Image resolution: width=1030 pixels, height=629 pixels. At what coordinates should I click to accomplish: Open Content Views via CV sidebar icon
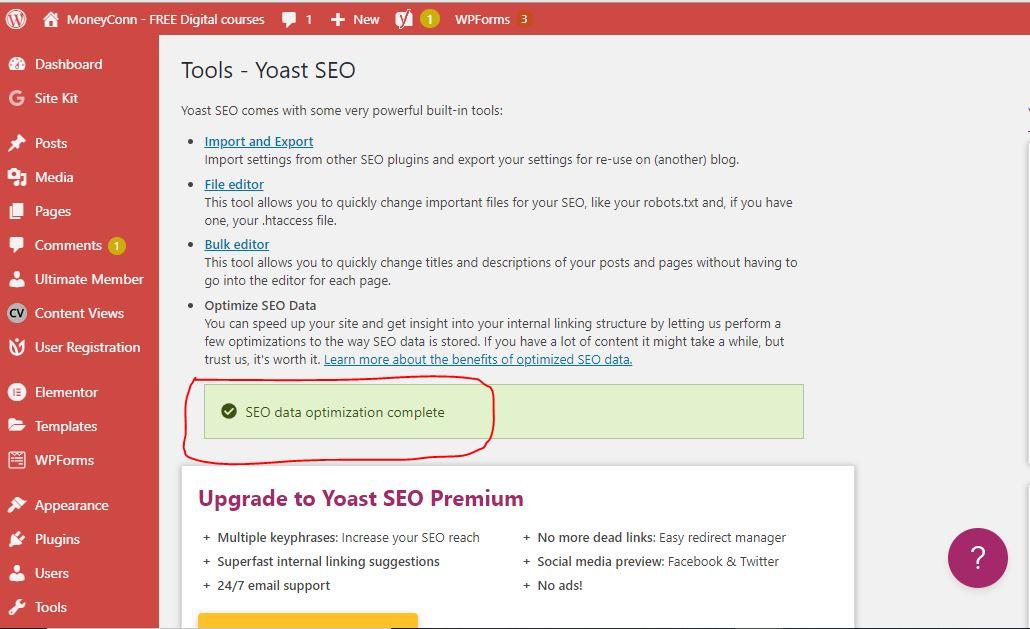coord(16,313)
